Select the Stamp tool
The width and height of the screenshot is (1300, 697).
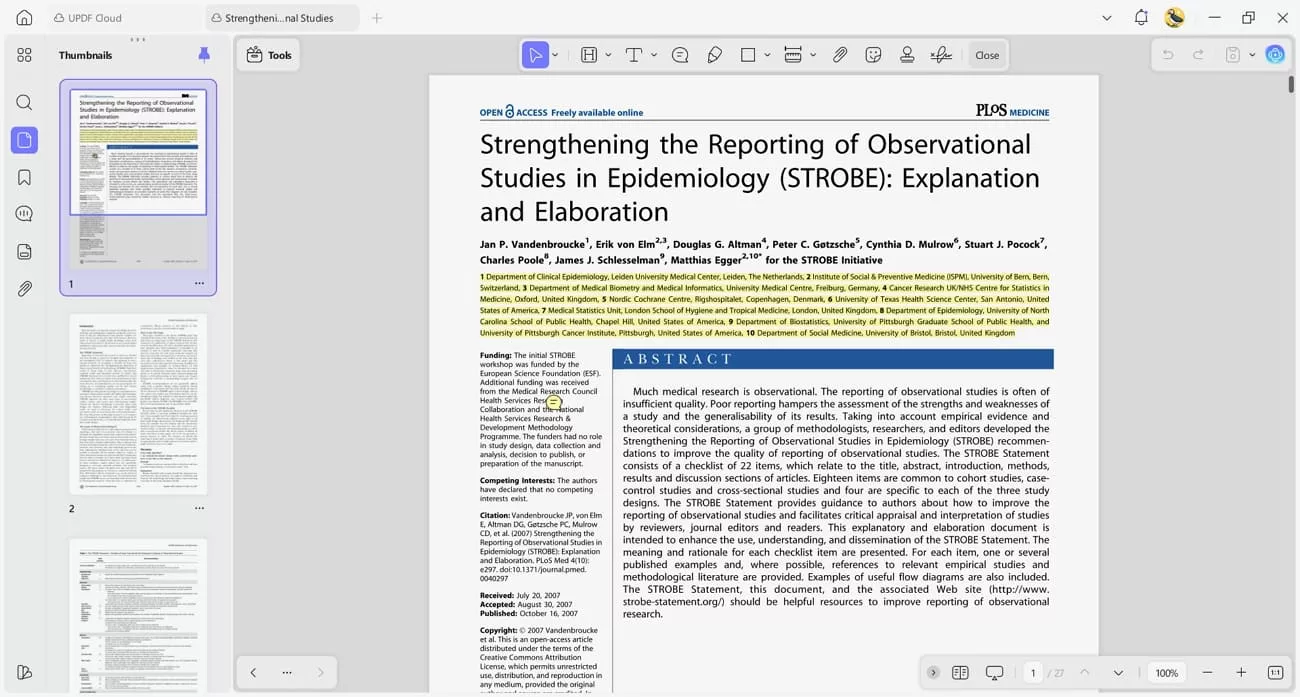click(x=907, y=55)
